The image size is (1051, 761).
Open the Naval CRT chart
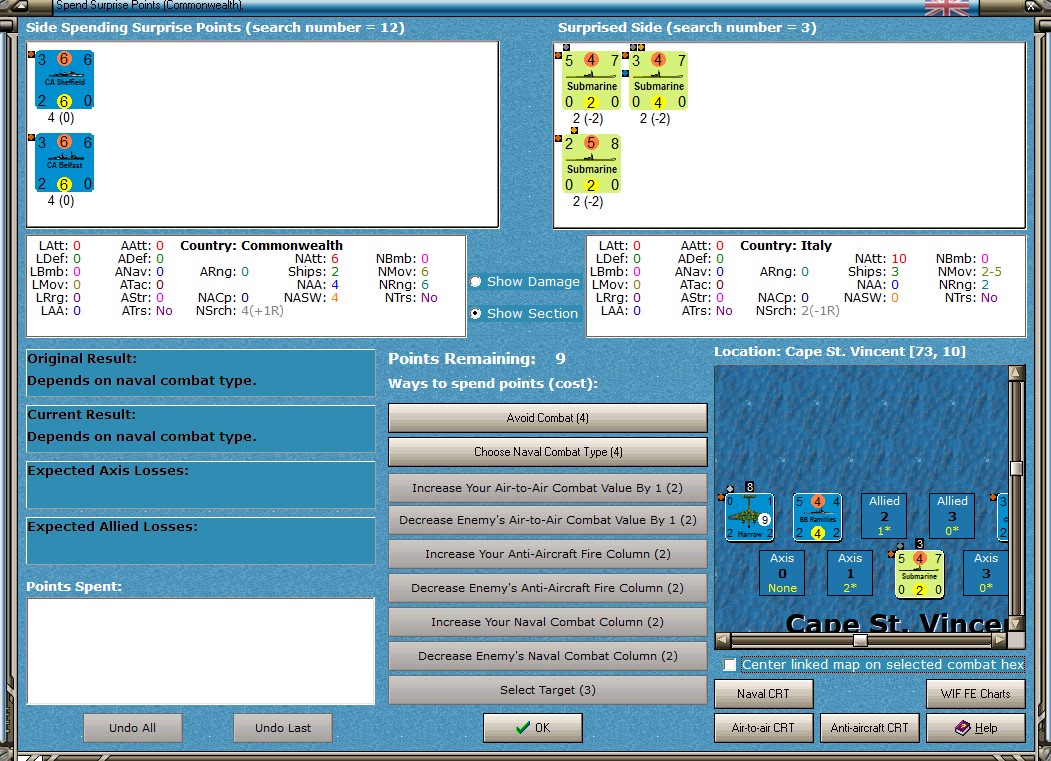coord(763,694)
